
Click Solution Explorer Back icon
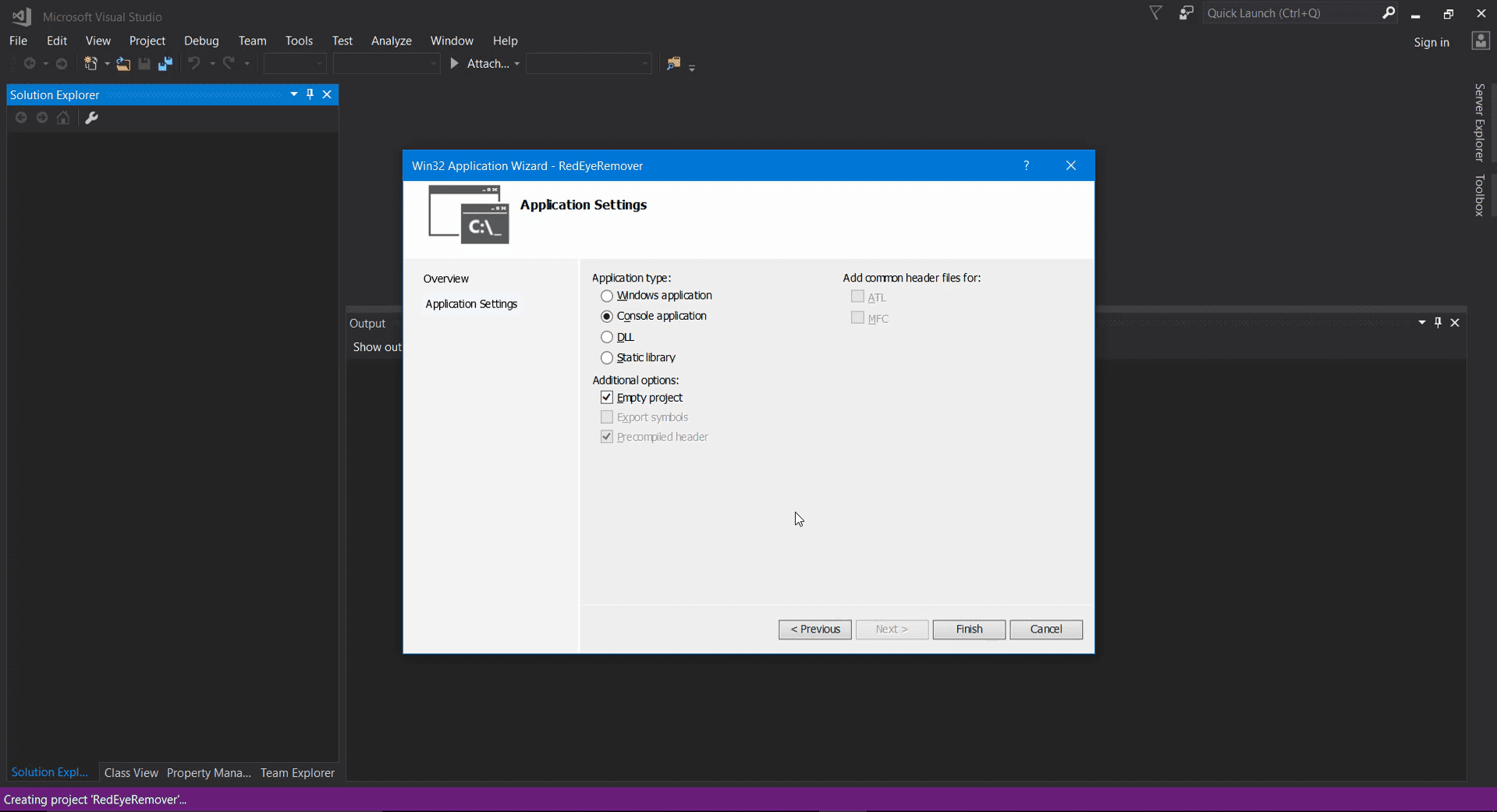(x=21, y=118)
